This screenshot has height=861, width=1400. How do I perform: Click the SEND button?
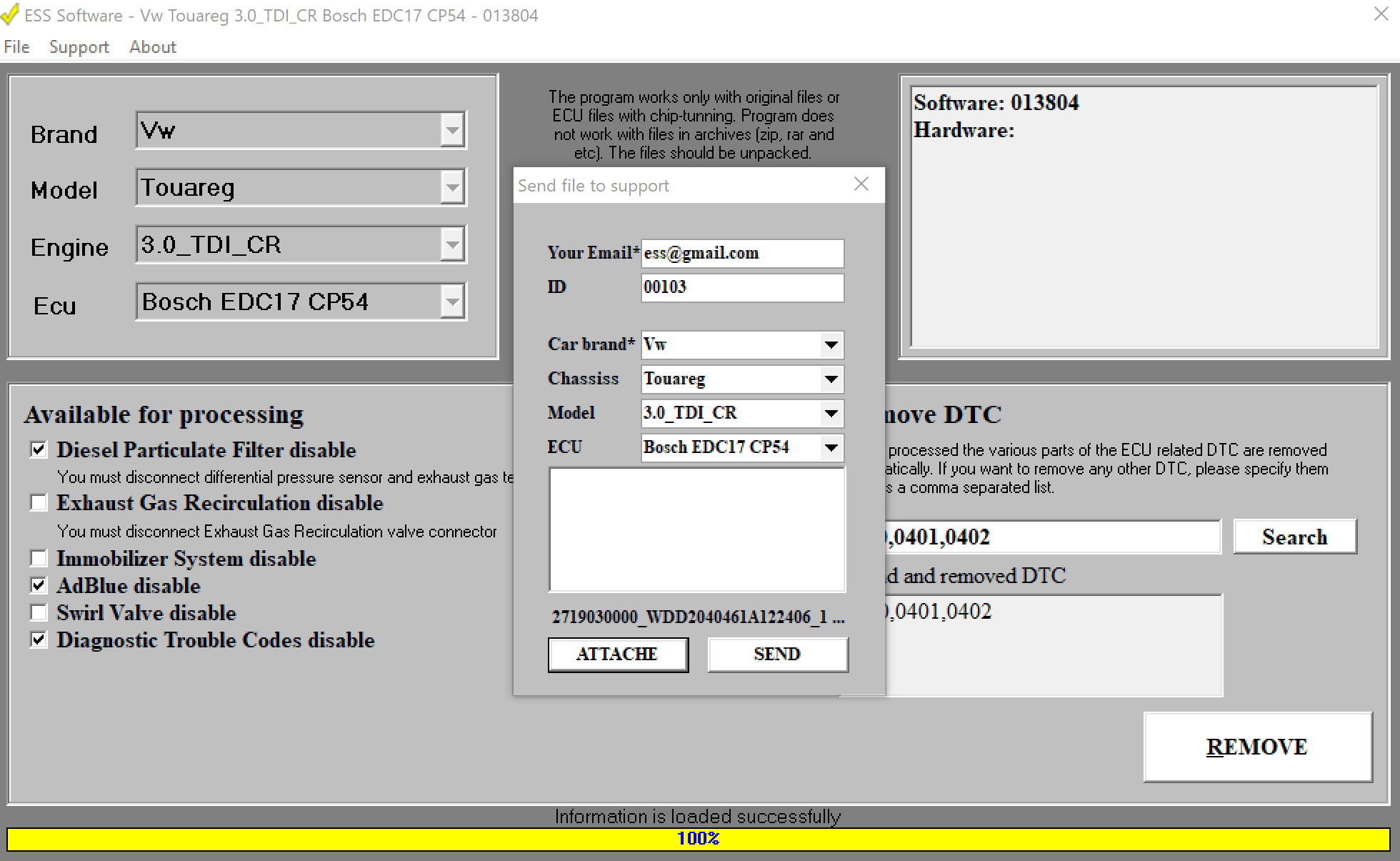[x=777, y=654]
